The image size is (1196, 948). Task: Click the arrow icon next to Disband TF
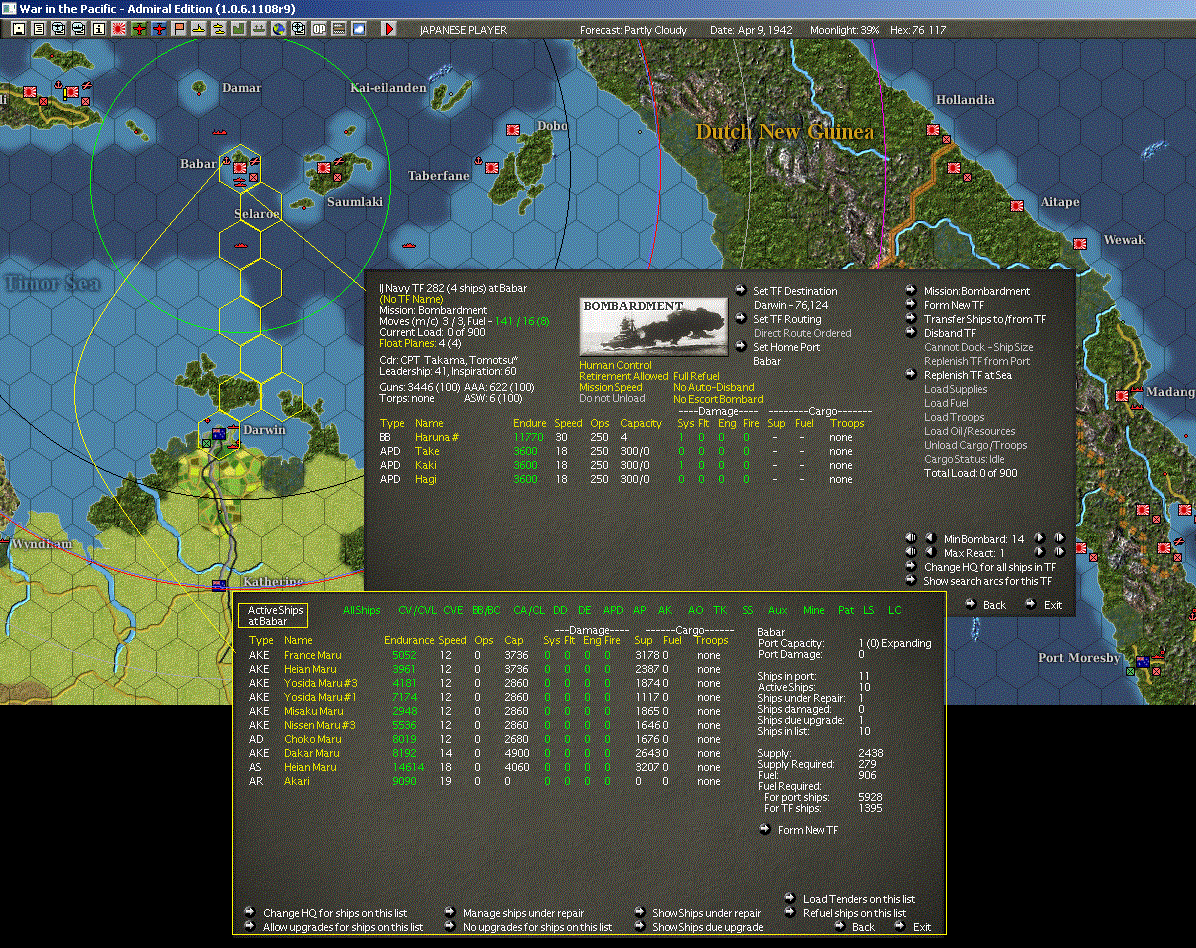point(911,332)
